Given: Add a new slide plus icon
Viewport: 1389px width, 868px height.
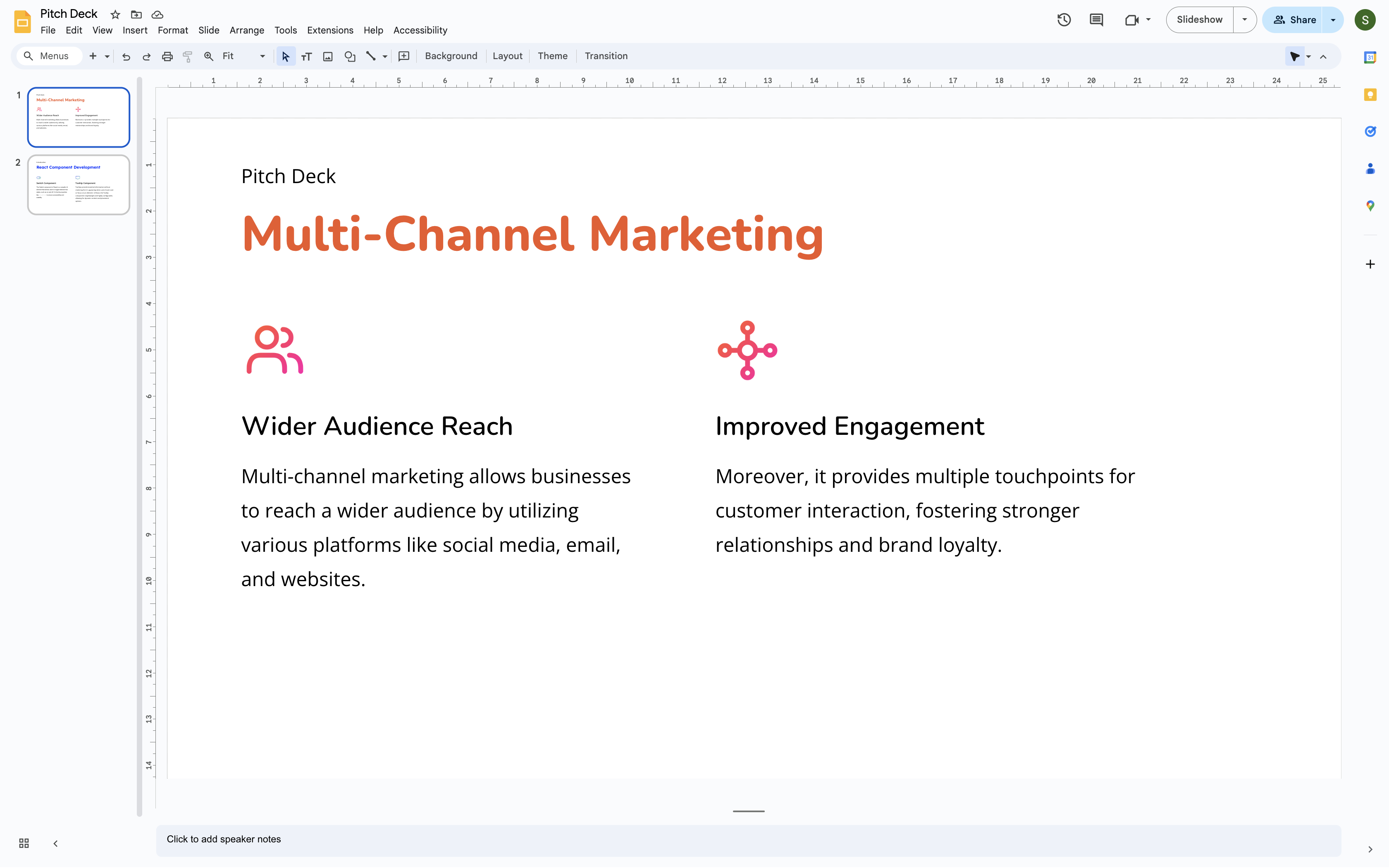Looking at the screenshot, I should tap(93, 56).
